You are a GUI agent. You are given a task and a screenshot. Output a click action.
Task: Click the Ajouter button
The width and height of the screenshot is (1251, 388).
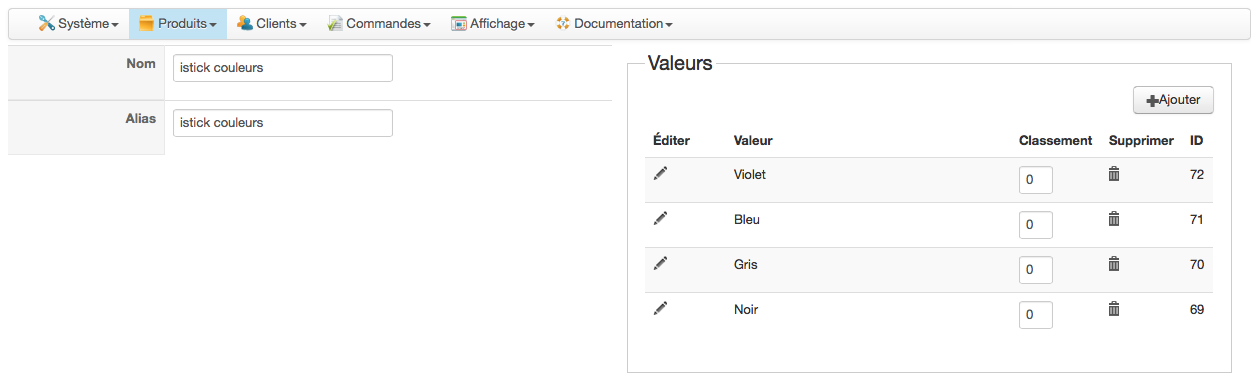1173,100
